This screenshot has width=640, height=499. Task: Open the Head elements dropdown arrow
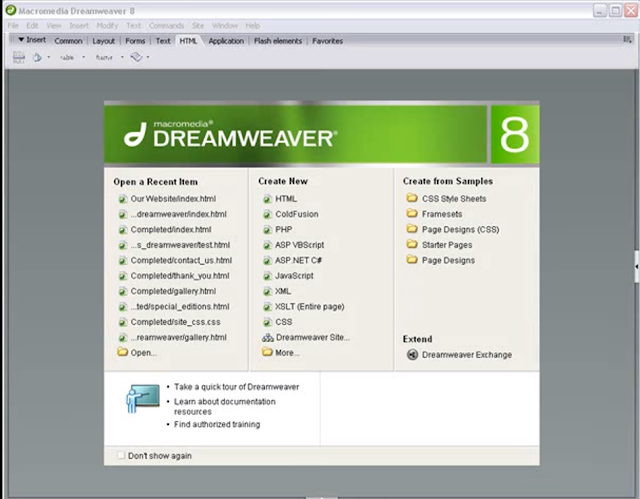49,57
